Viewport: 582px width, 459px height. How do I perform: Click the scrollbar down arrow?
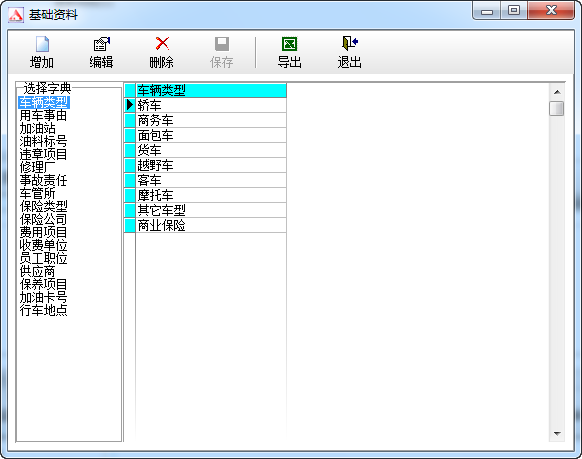(x=557, y=433)
